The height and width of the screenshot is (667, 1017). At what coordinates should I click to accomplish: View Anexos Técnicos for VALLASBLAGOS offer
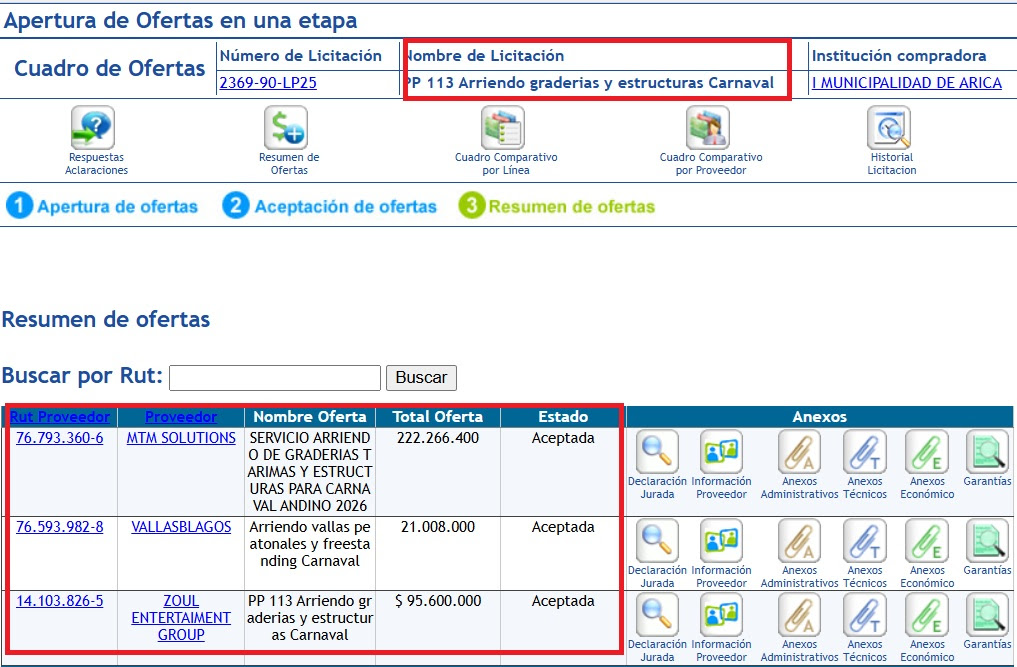[864, 541]
